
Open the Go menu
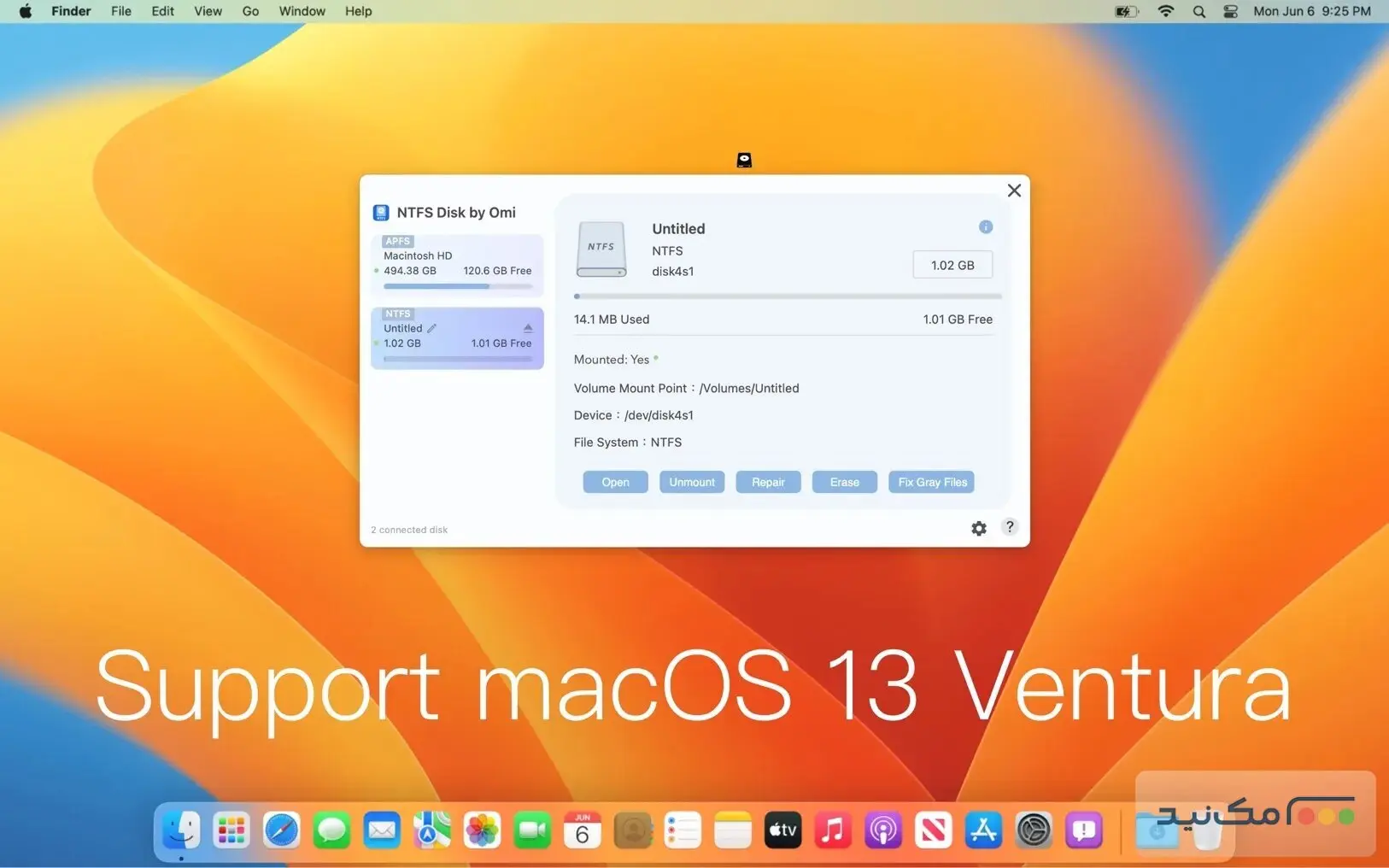pyautogui.click(x=249, y=11)
